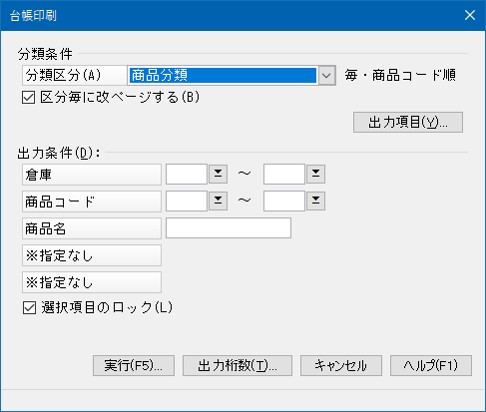Click the 倉庫 end range input
The image size is (486, 412).
click(x=284, y=174)
